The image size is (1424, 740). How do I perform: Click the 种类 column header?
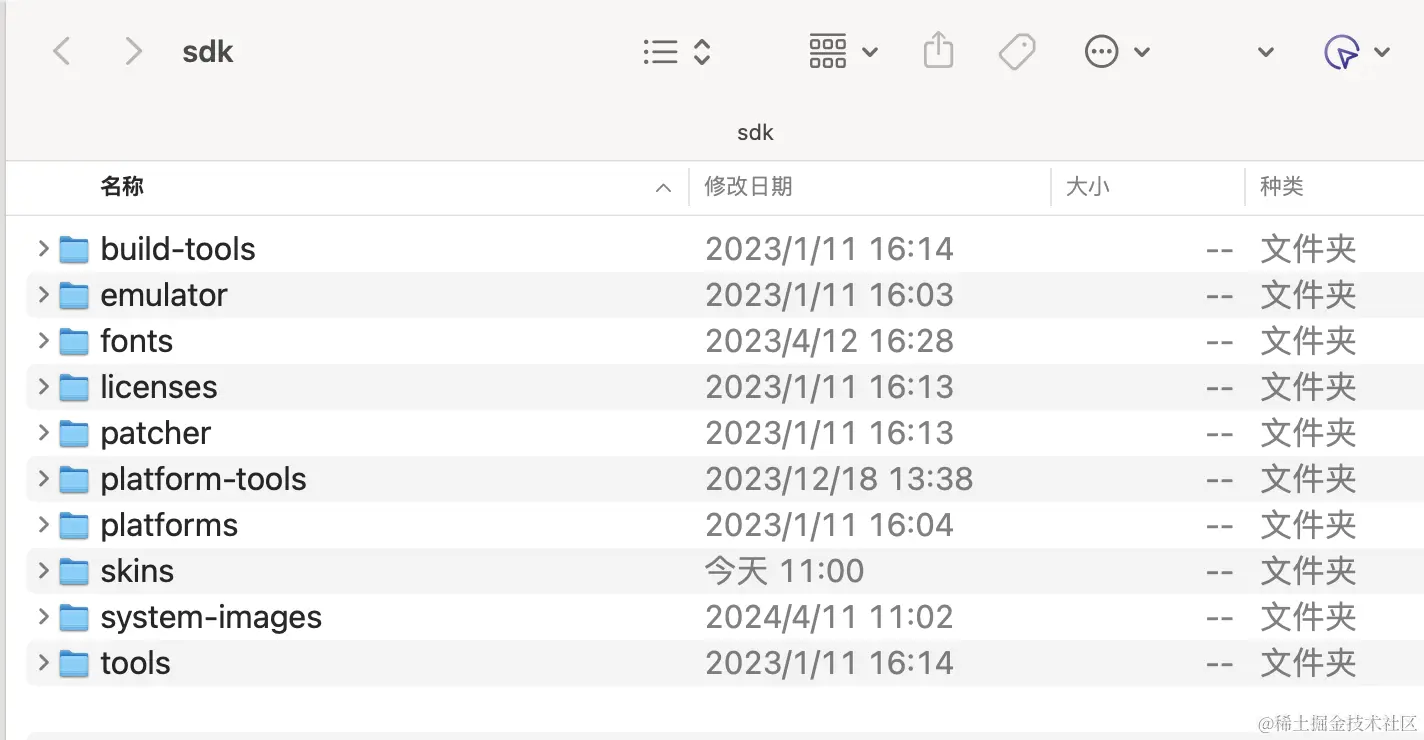tap(1281, 186)
